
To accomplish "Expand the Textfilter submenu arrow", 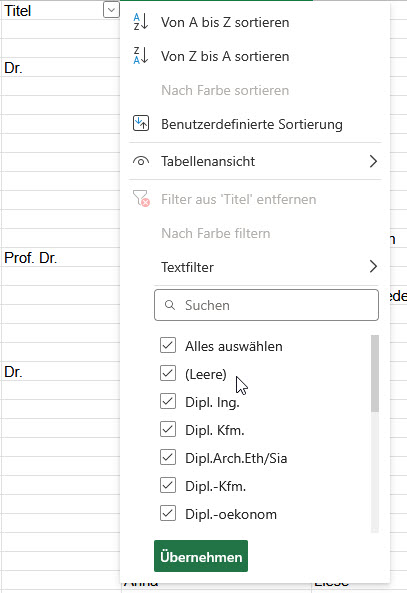I will point(373,267).
